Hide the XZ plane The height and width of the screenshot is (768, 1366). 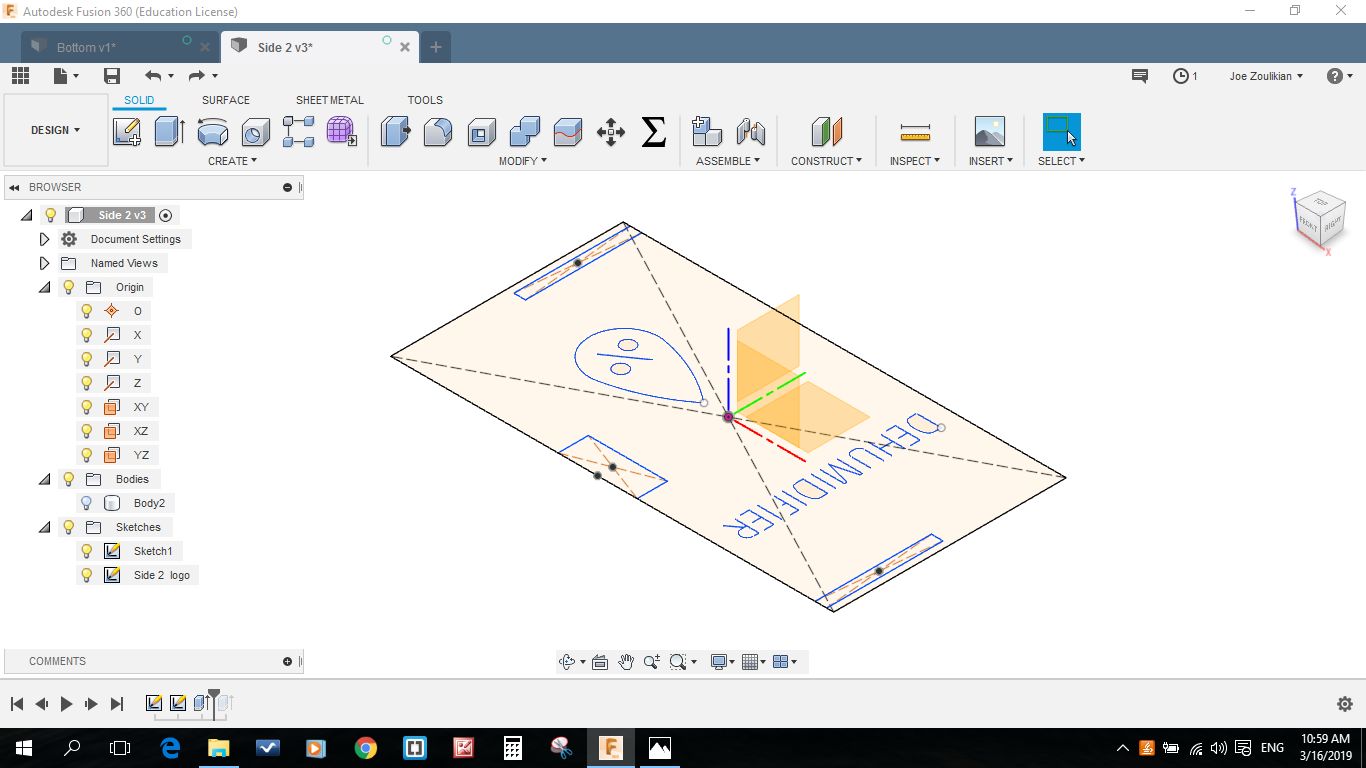87,431
